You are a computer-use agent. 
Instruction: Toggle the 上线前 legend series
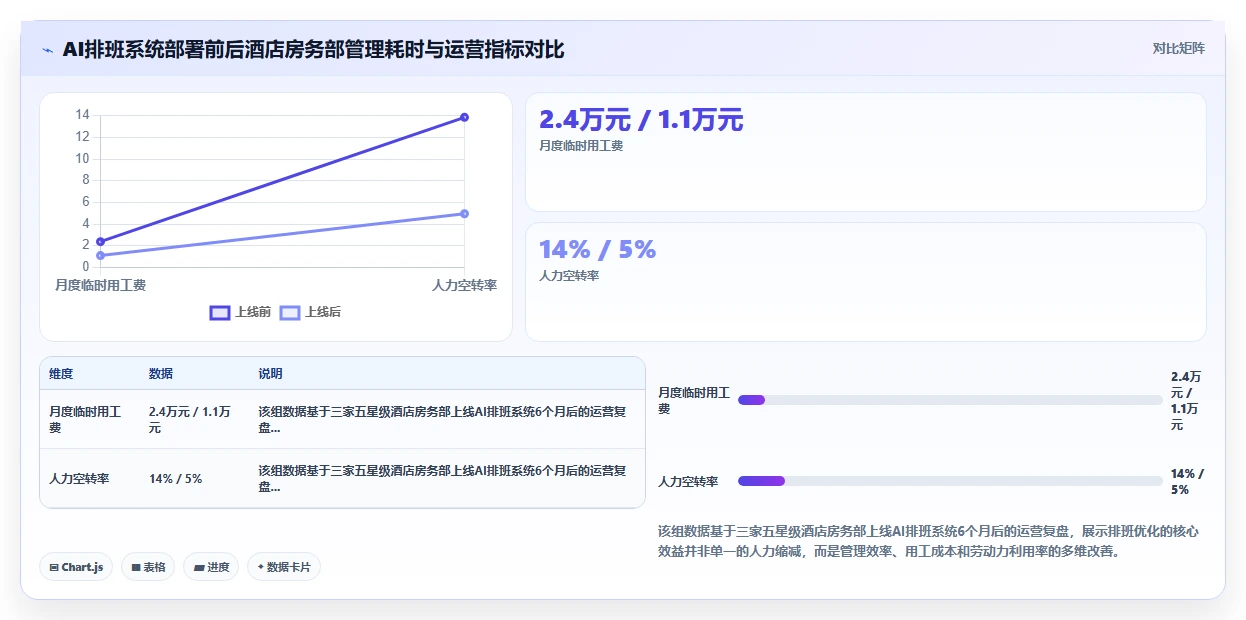point(240,312)
